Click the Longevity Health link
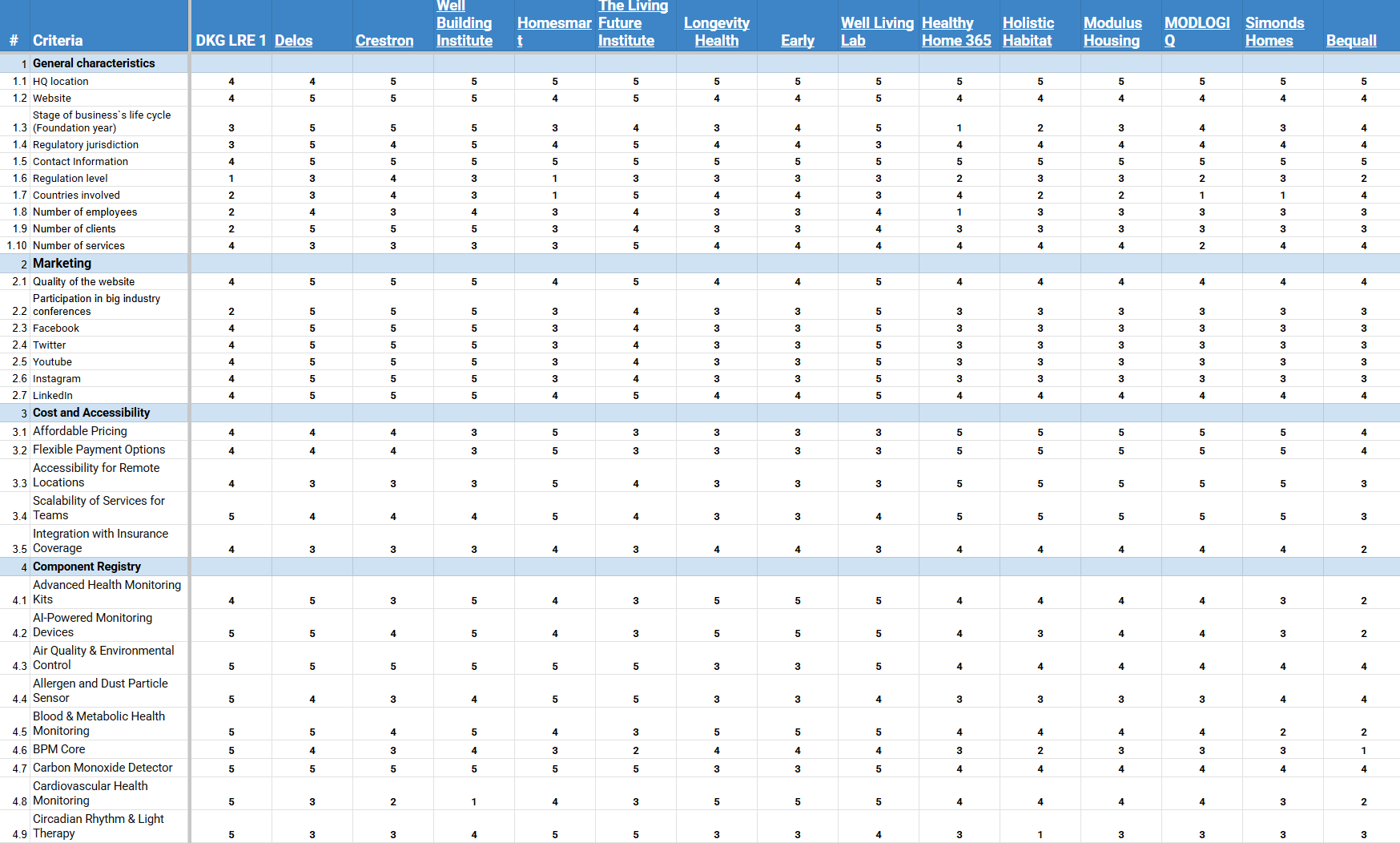This screenshot has width=1400, height=843. pyautogui.click(x=716, y=32)
